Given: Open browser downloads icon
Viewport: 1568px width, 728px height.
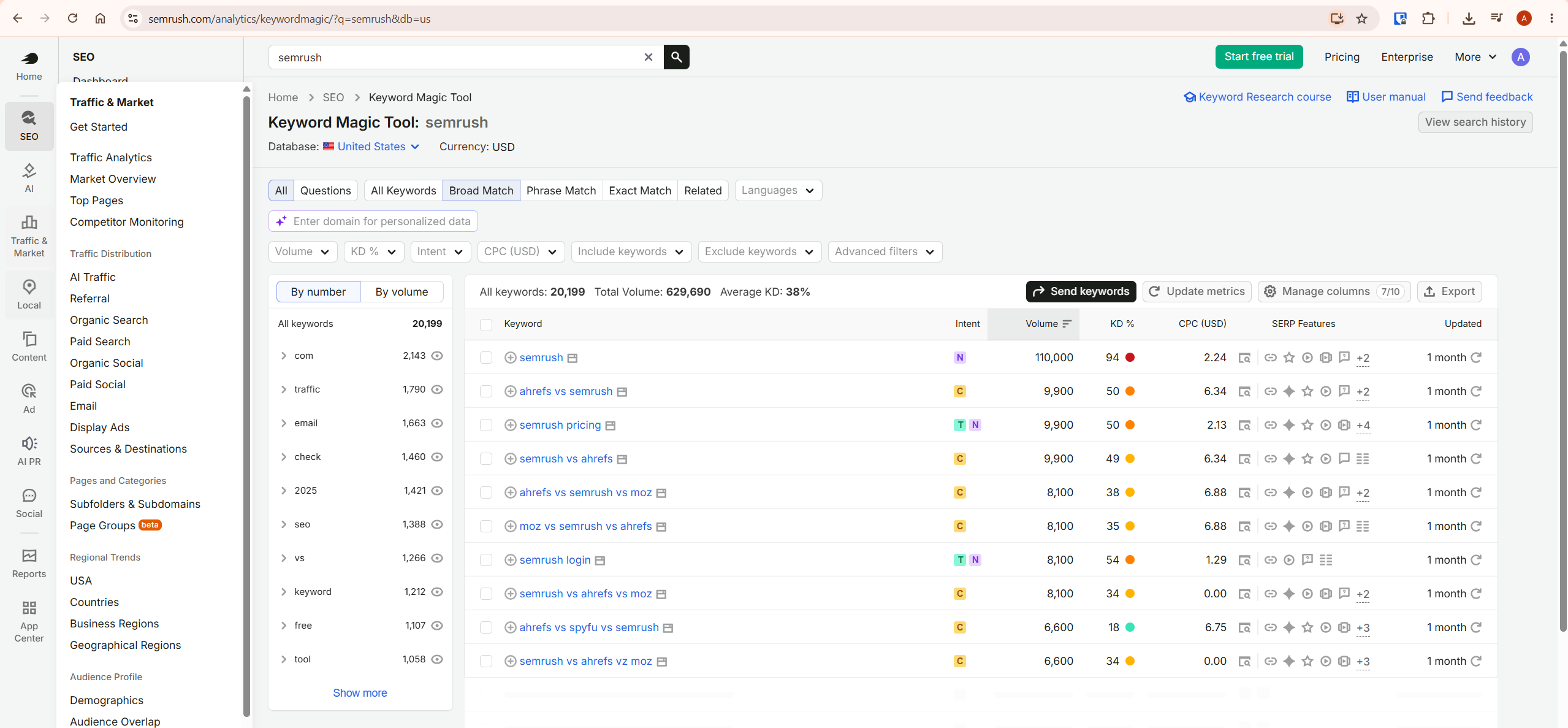Looking at the screenshot, I should pyautogui.click(x=1469, y=18).
